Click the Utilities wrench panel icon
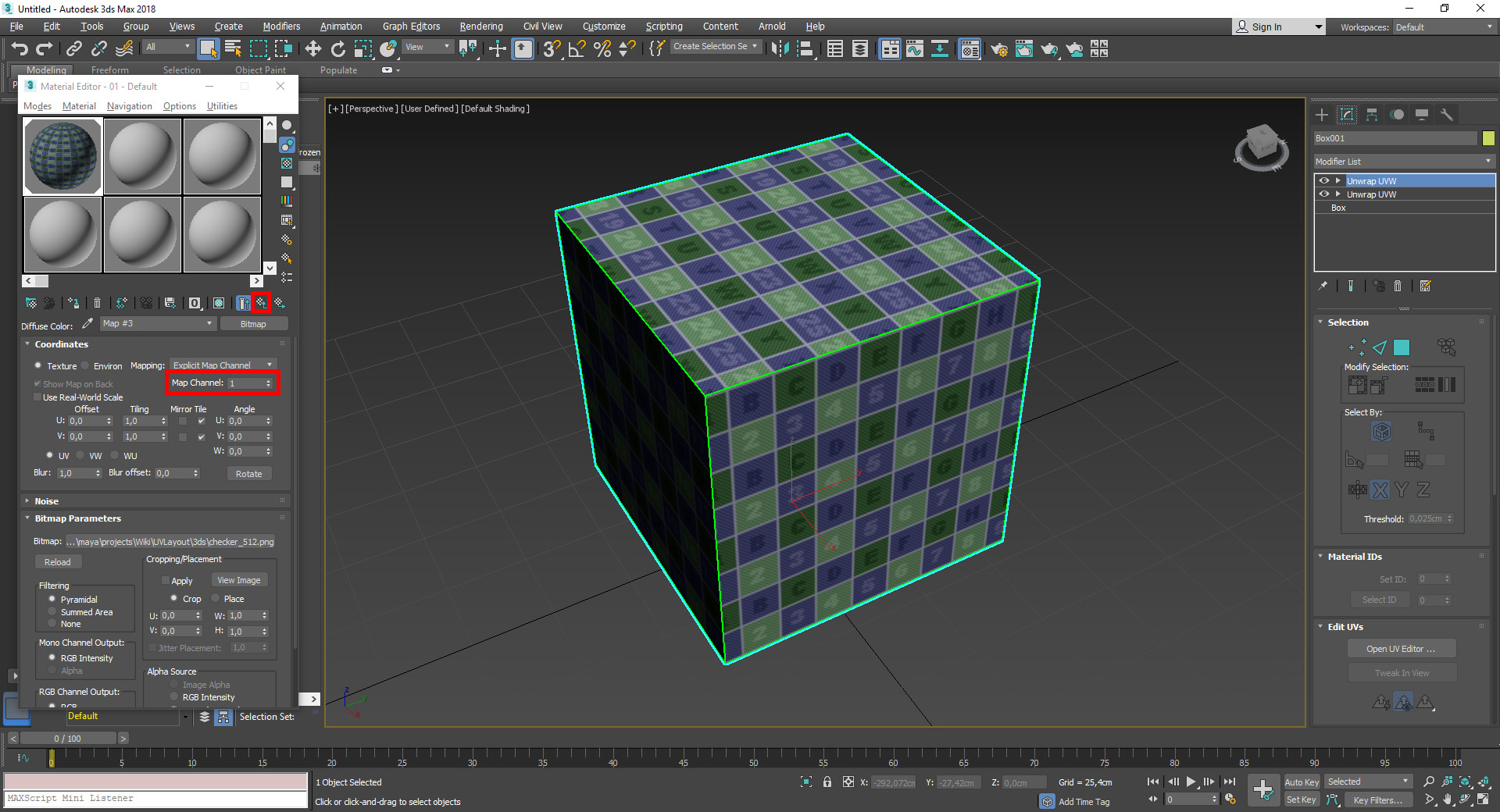 point(1446,115)
